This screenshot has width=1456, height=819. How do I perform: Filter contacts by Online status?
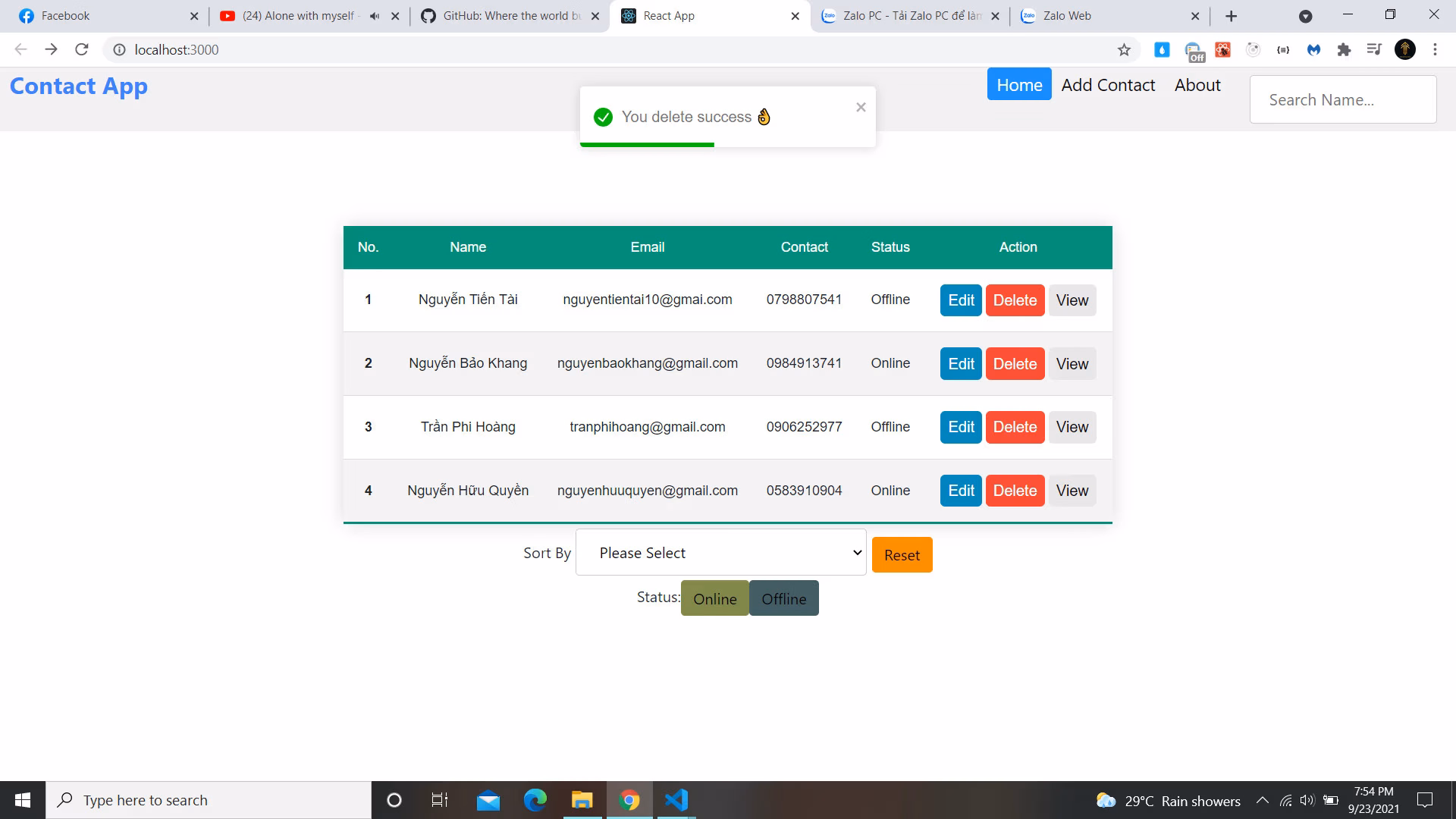(714, 598)
